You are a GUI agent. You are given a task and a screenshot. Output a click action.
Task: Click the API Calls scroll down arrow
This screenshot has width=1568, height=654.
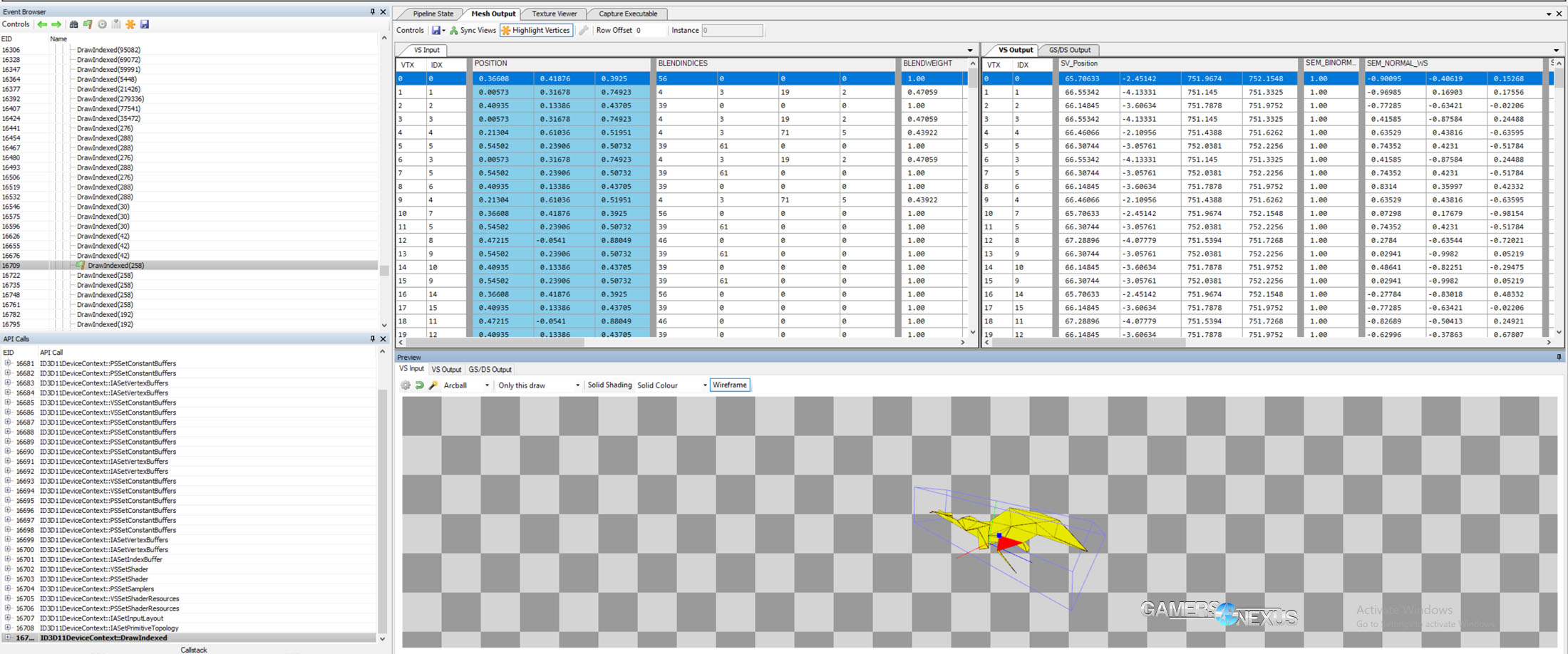click(383, 638)
